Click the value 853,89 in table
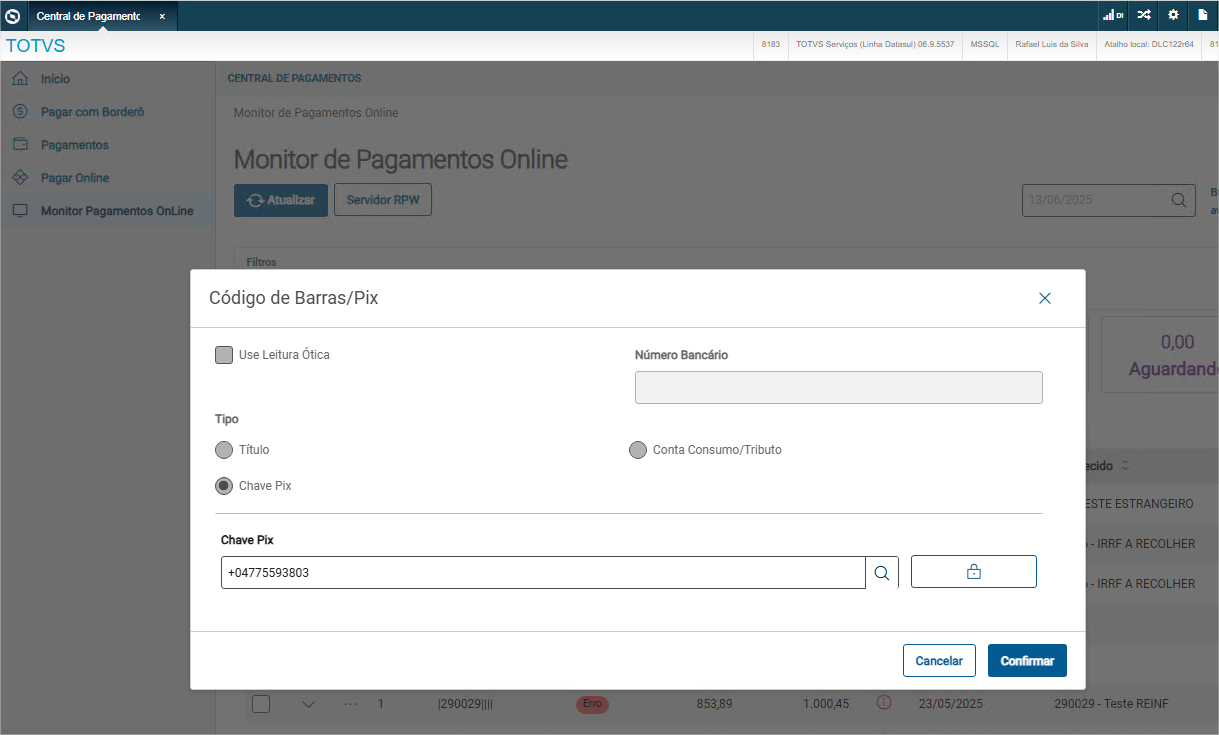 point(714,704)
